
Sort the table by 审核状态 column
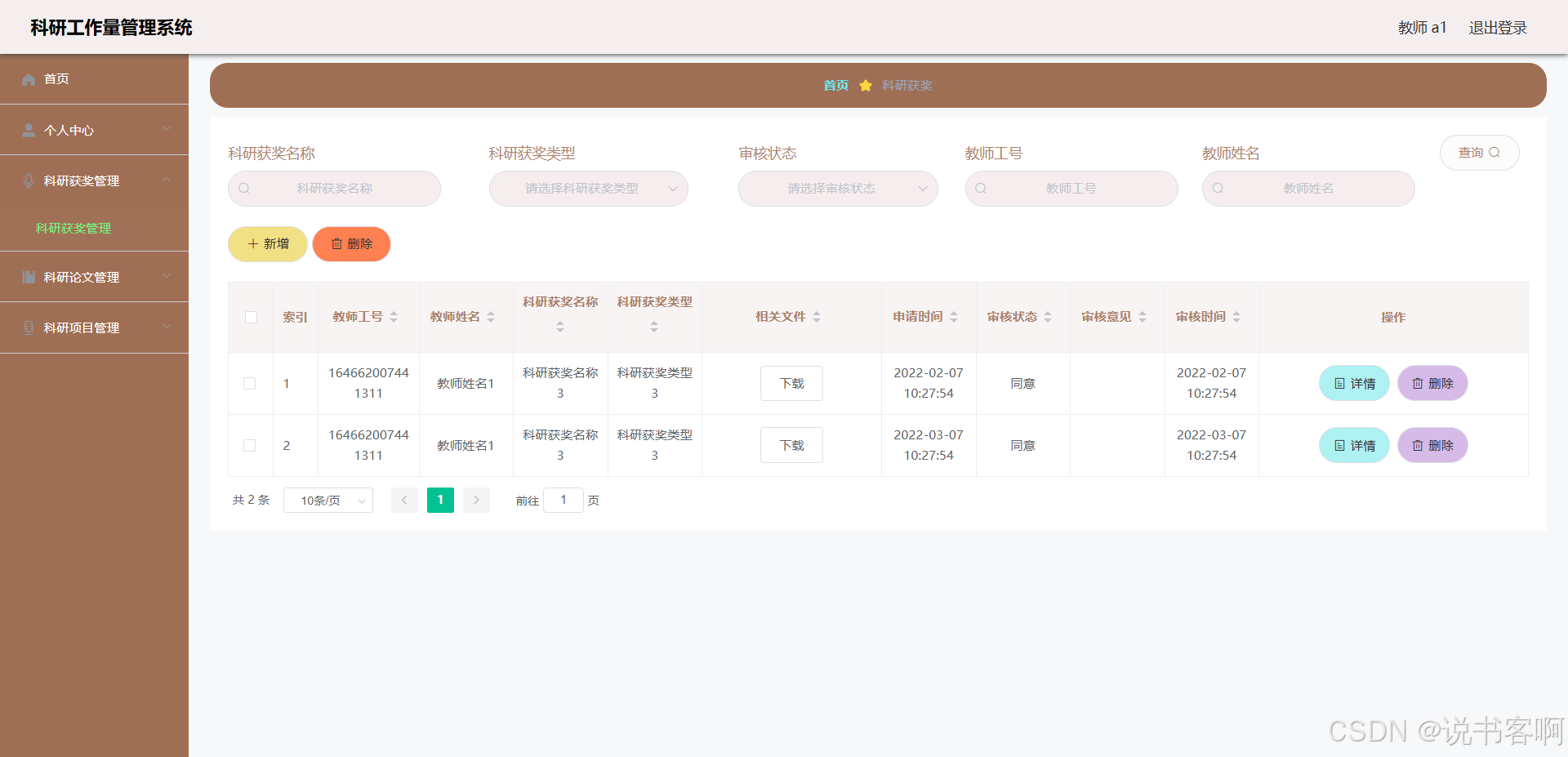[x=1048, y=317]
